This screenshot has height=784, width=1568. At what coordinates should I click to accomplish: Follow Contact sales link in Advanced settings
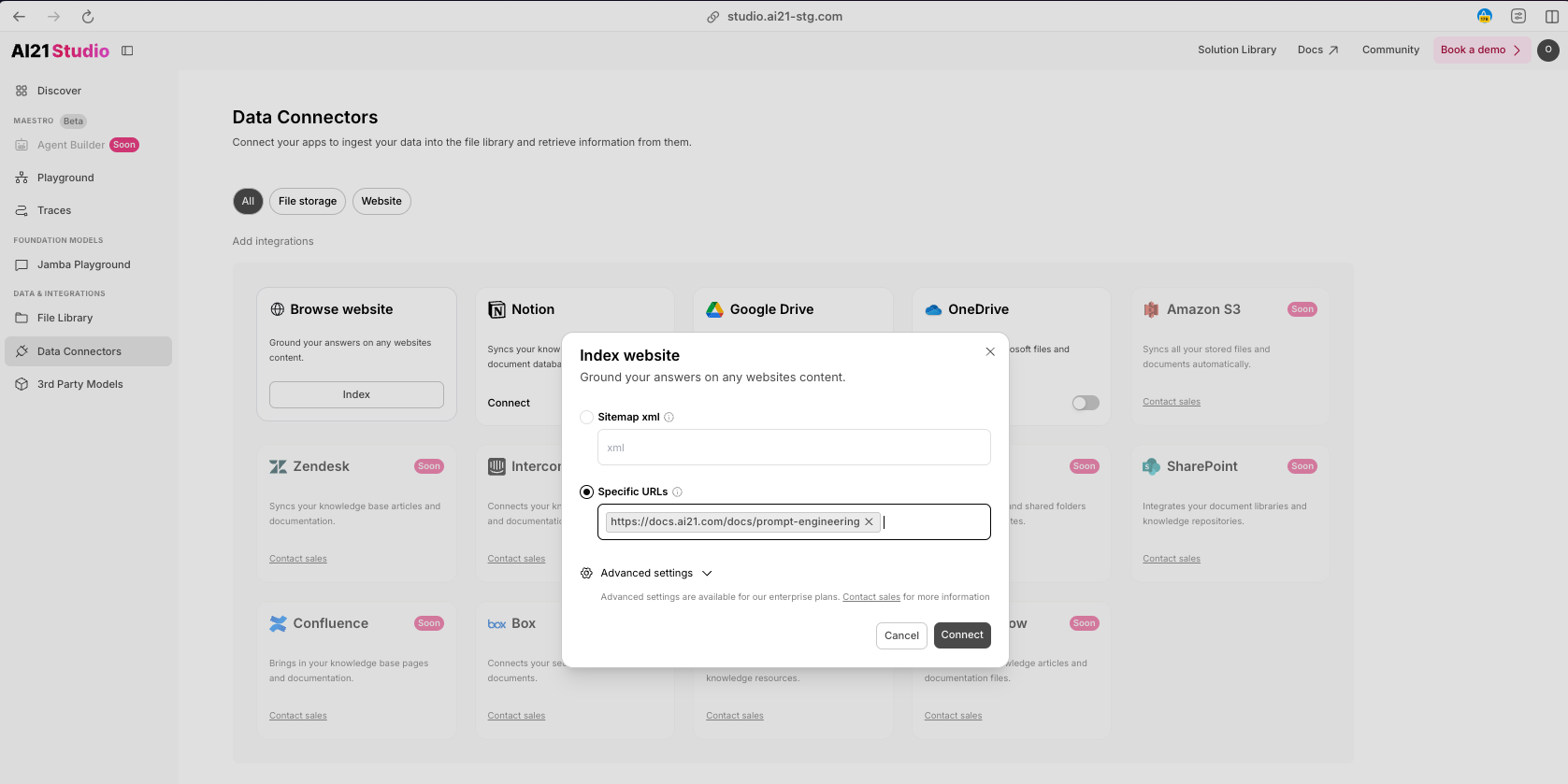click(871, 597)
